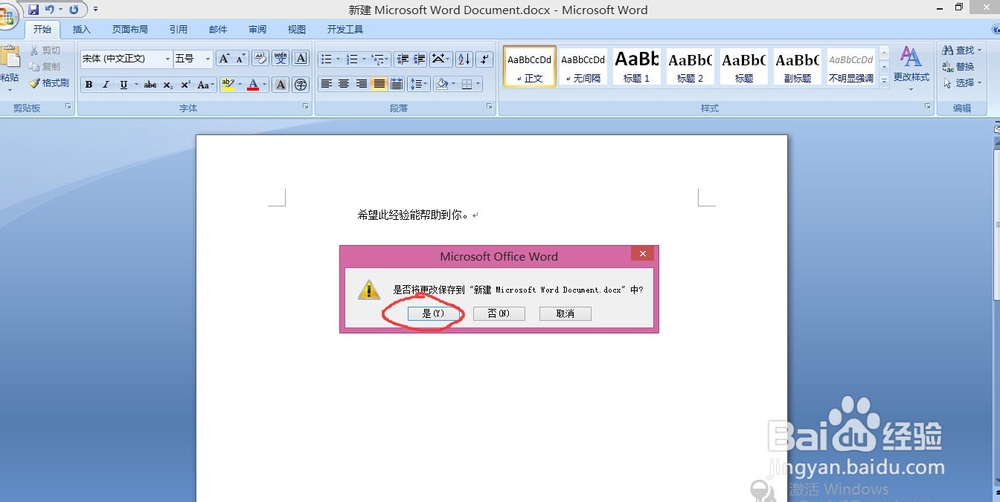Click the bulleted list icon
1000x502 pixels.
tap(326, 59)
